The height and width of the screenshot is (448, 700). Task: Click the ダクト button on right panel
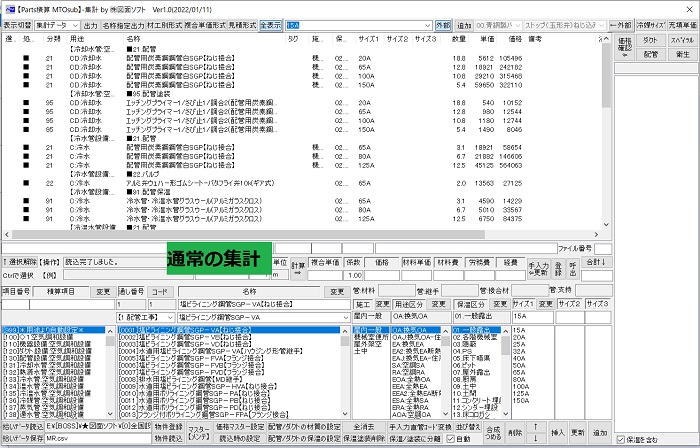coord(650,40)
